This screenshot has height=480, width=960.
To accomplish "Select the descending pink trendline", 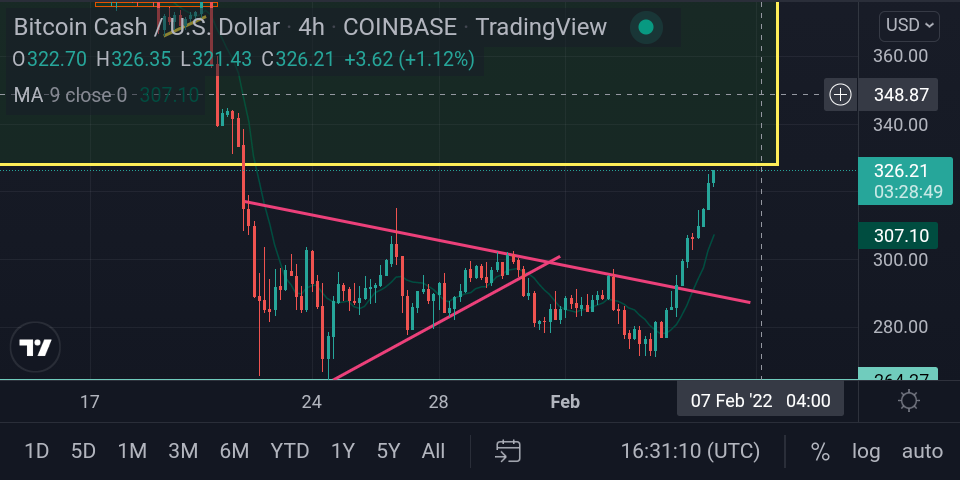I will coord(496,252).
